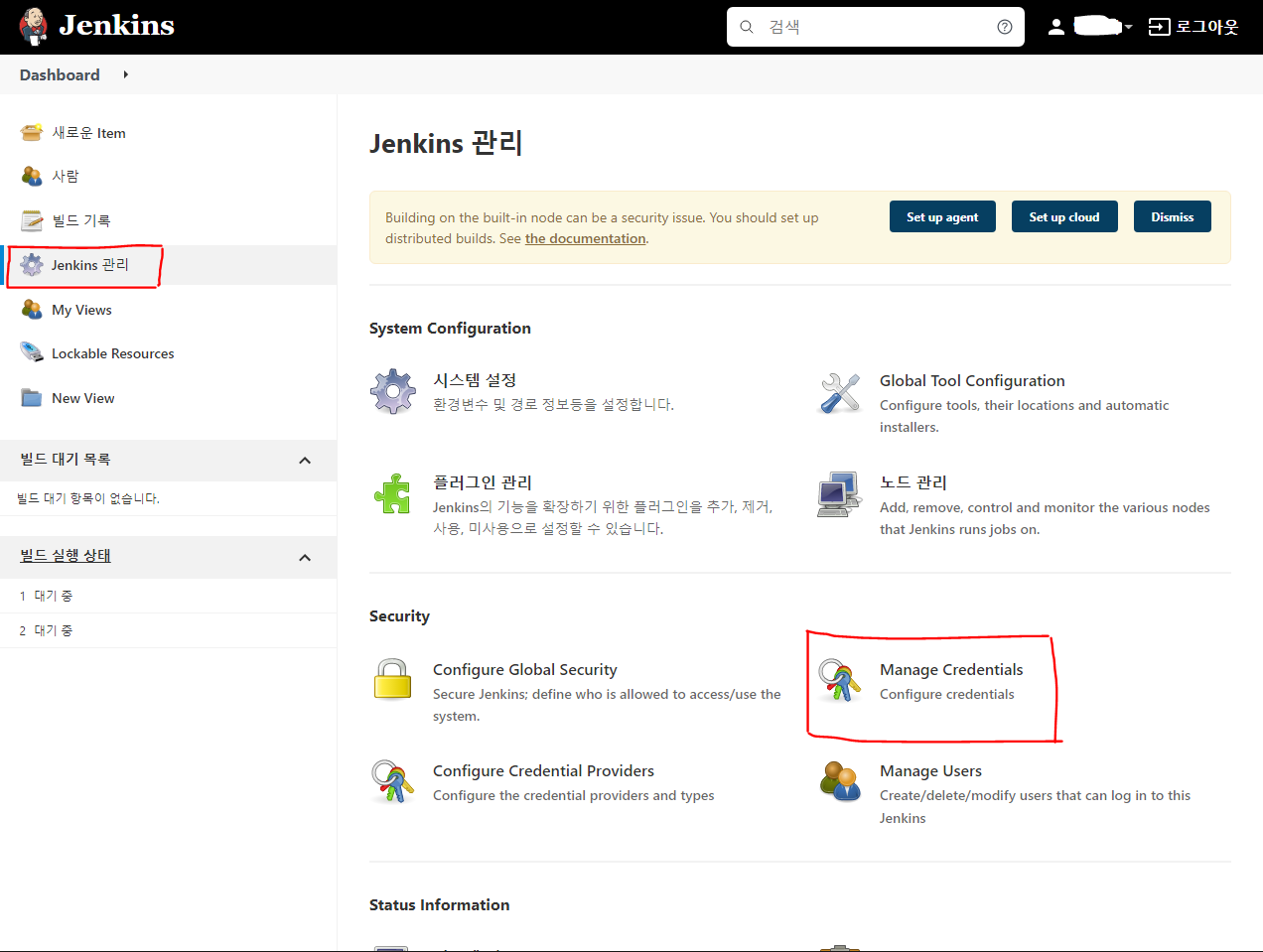Collapse the 빌드 실행 상태 panel
This screenshot has width=1263, height=952.
pyautogui.click(x=305, y=557)
